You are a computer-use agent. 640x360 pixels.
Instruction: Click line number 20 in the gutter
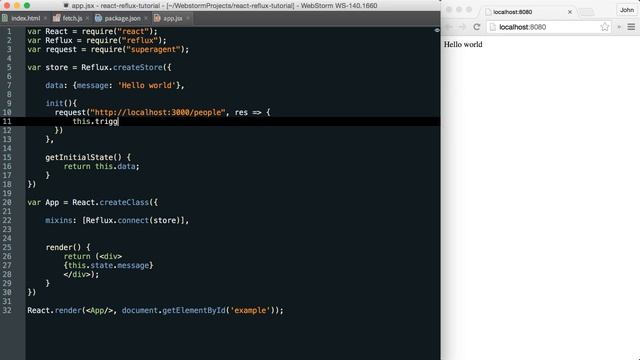pos(7,202)
